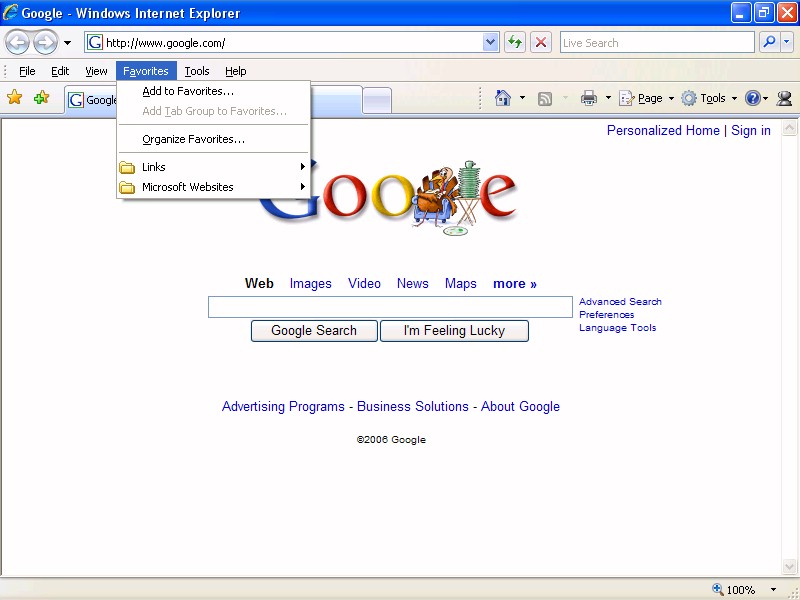Open the About Google link

(520, 407)
